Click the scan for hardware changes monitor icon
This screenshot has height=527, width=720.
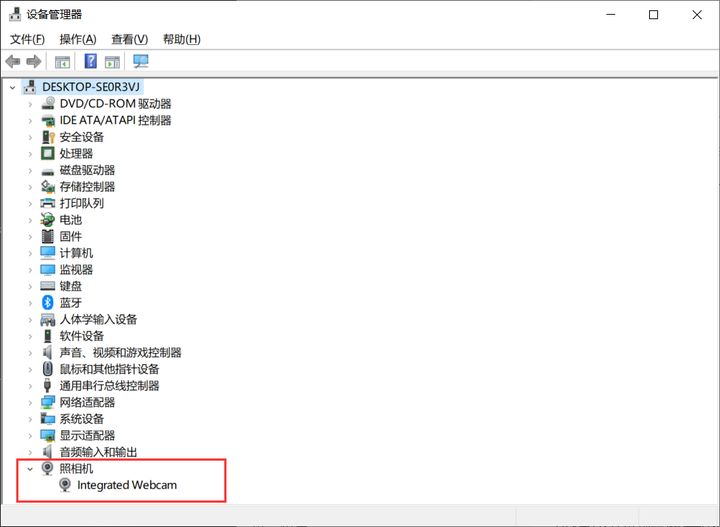[x=141, y=62]
